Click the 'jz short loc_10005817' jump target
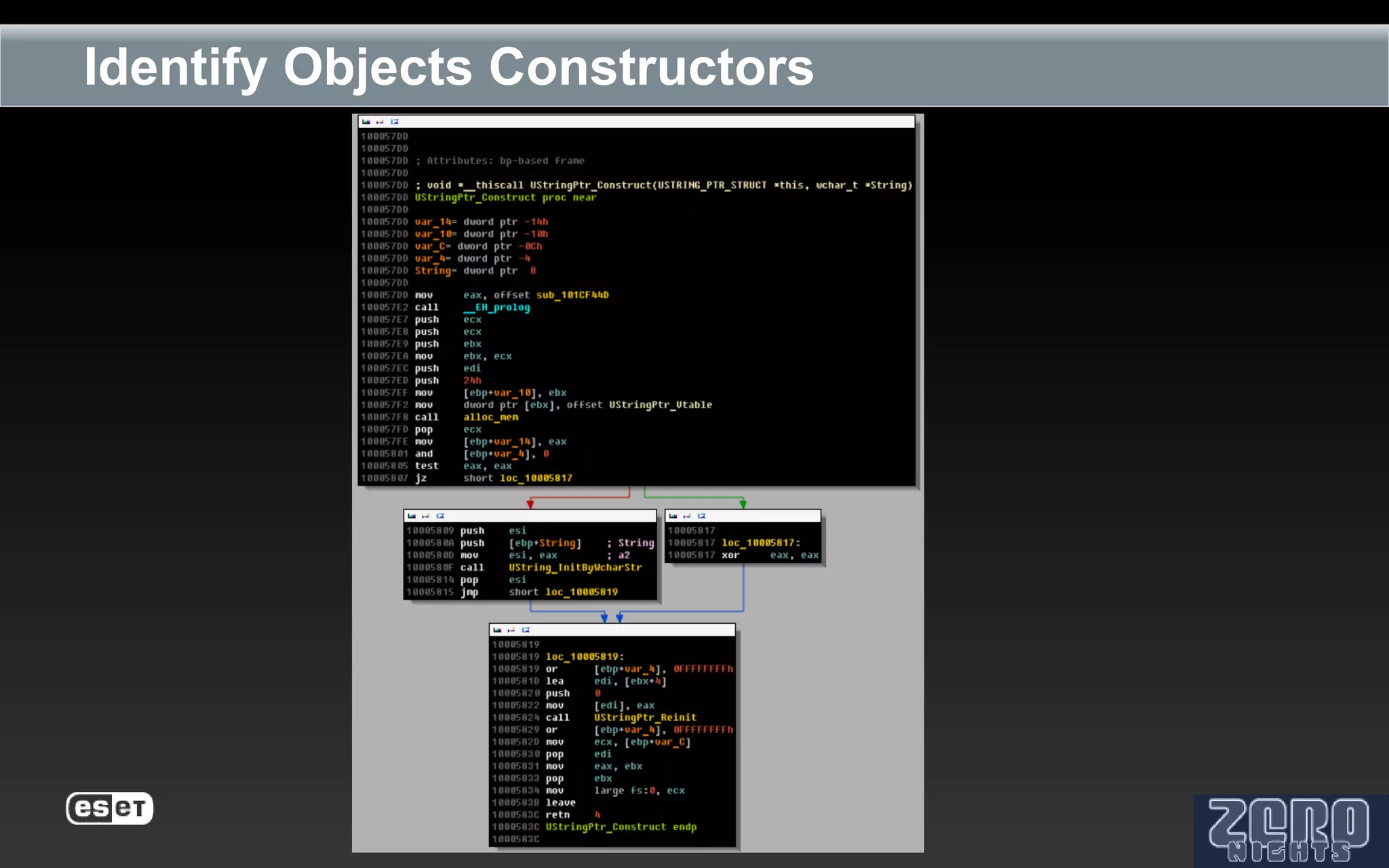The image size is (1389, 868). (x=536, y=478)
